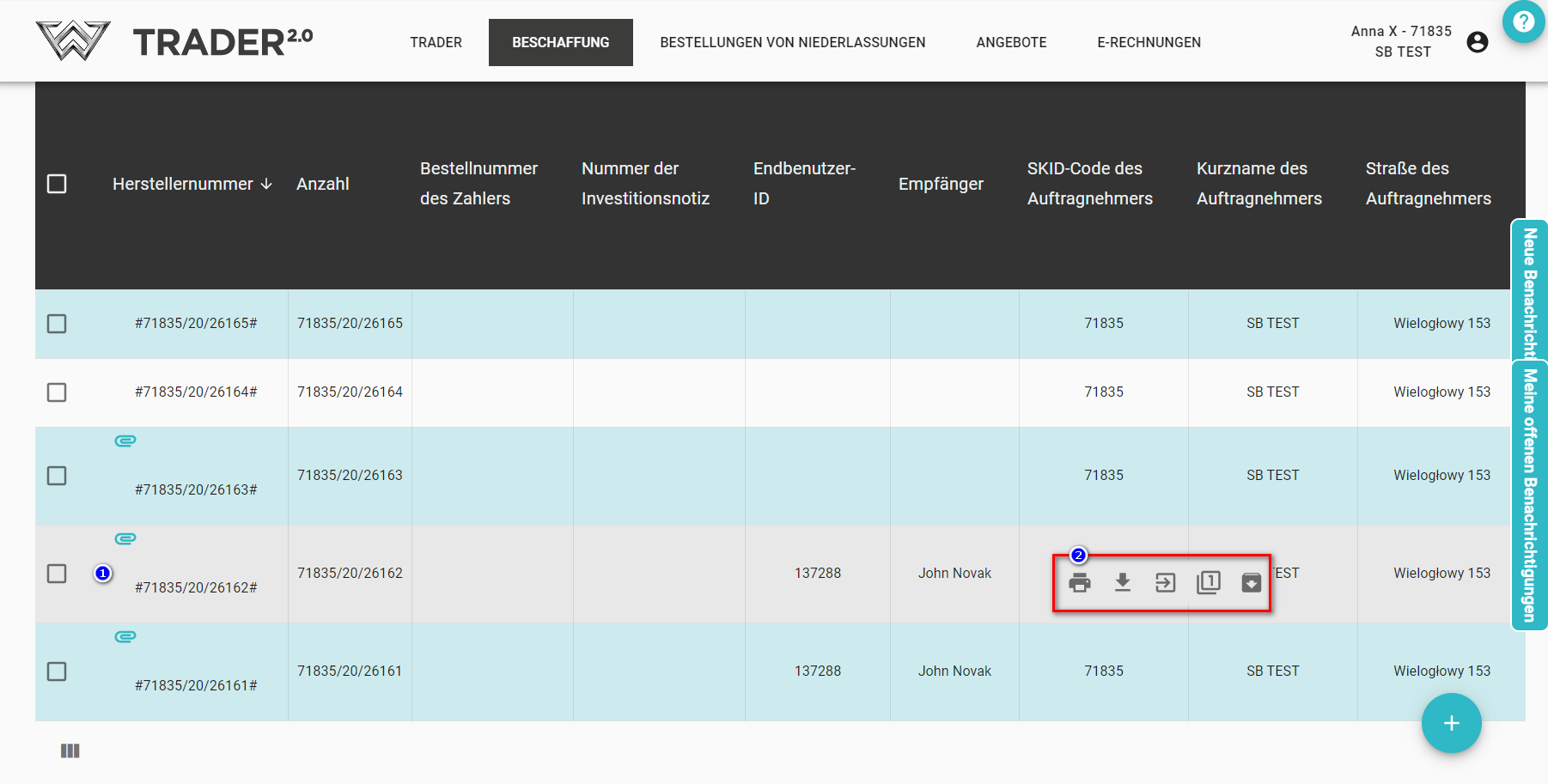This screenshot has width=1548, height=784.
Task: Open the ANGEBOTE tab
Action: tap(1011, 42)
